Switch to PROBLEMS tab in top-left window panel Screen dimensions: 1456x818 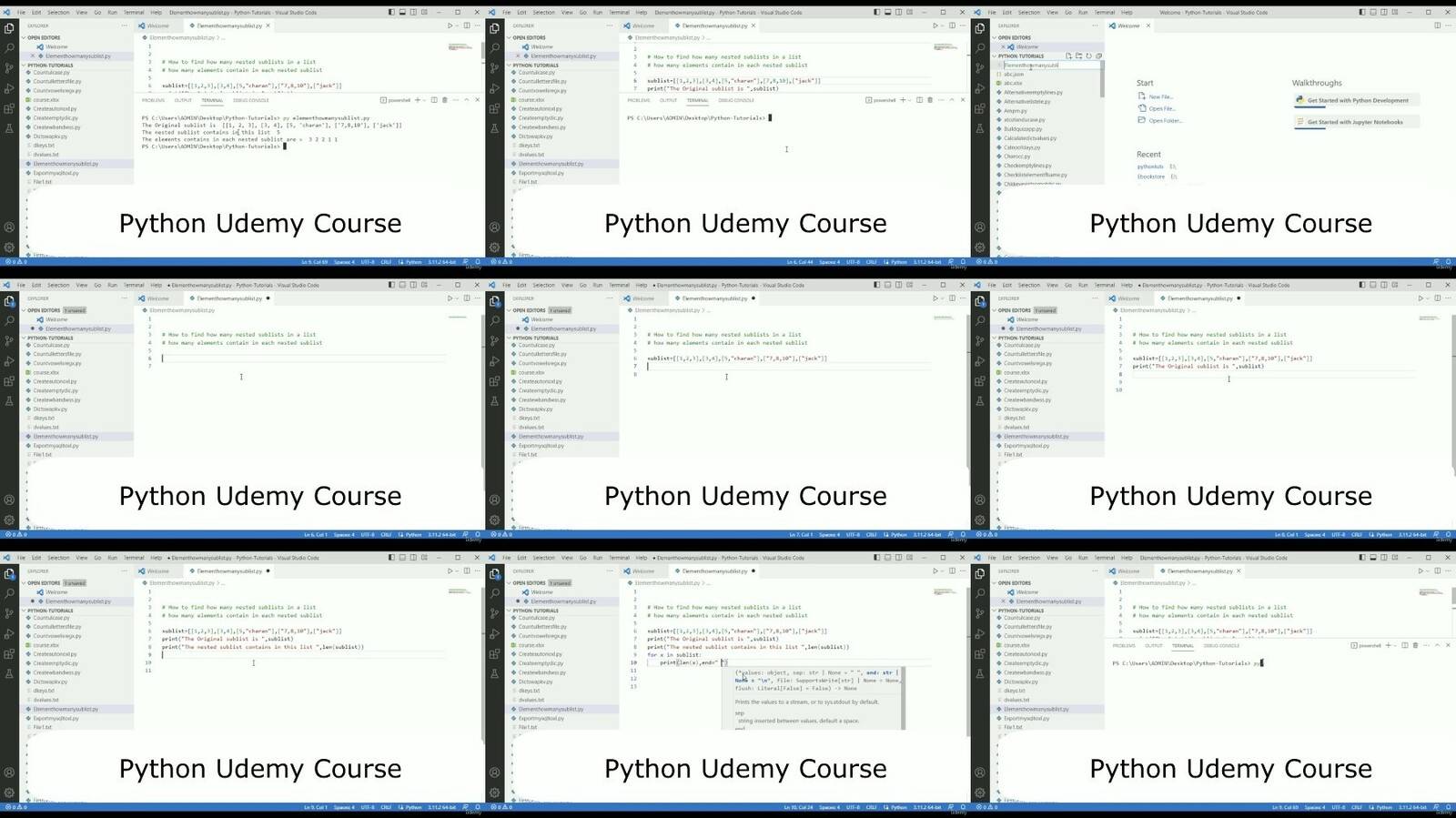(153, 100)
